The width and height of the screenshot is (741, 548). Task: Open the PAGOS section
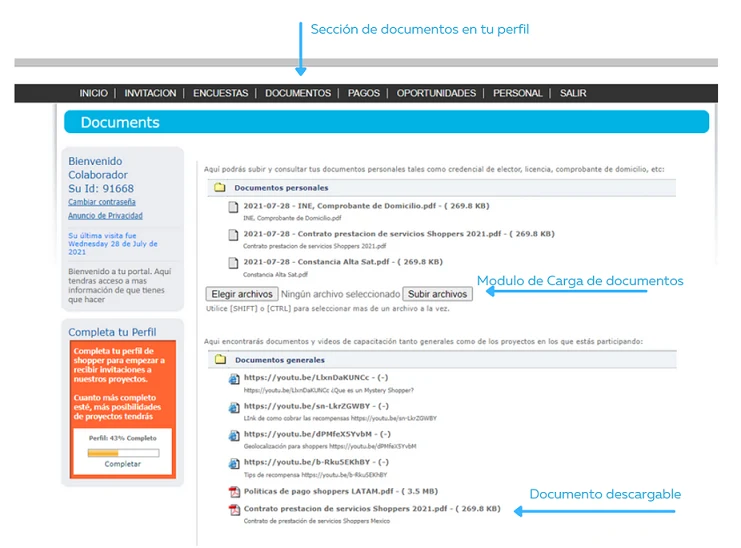[363, 93]
